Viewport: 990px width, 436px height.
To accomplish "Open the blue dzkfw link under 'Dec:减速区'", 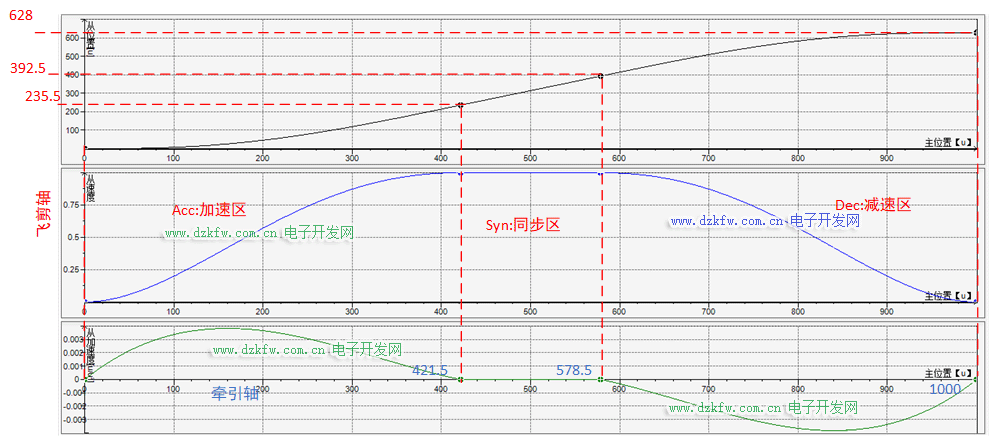I will point(765,221).
